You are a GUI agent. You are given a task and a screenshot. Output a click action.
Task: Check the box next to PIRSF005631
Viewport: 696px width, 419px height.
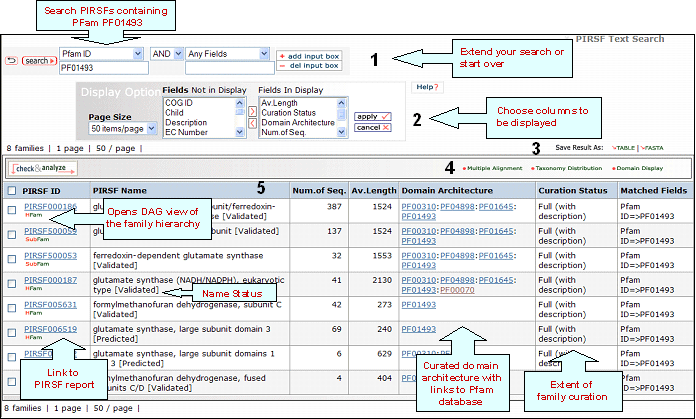tap(10, 309)
